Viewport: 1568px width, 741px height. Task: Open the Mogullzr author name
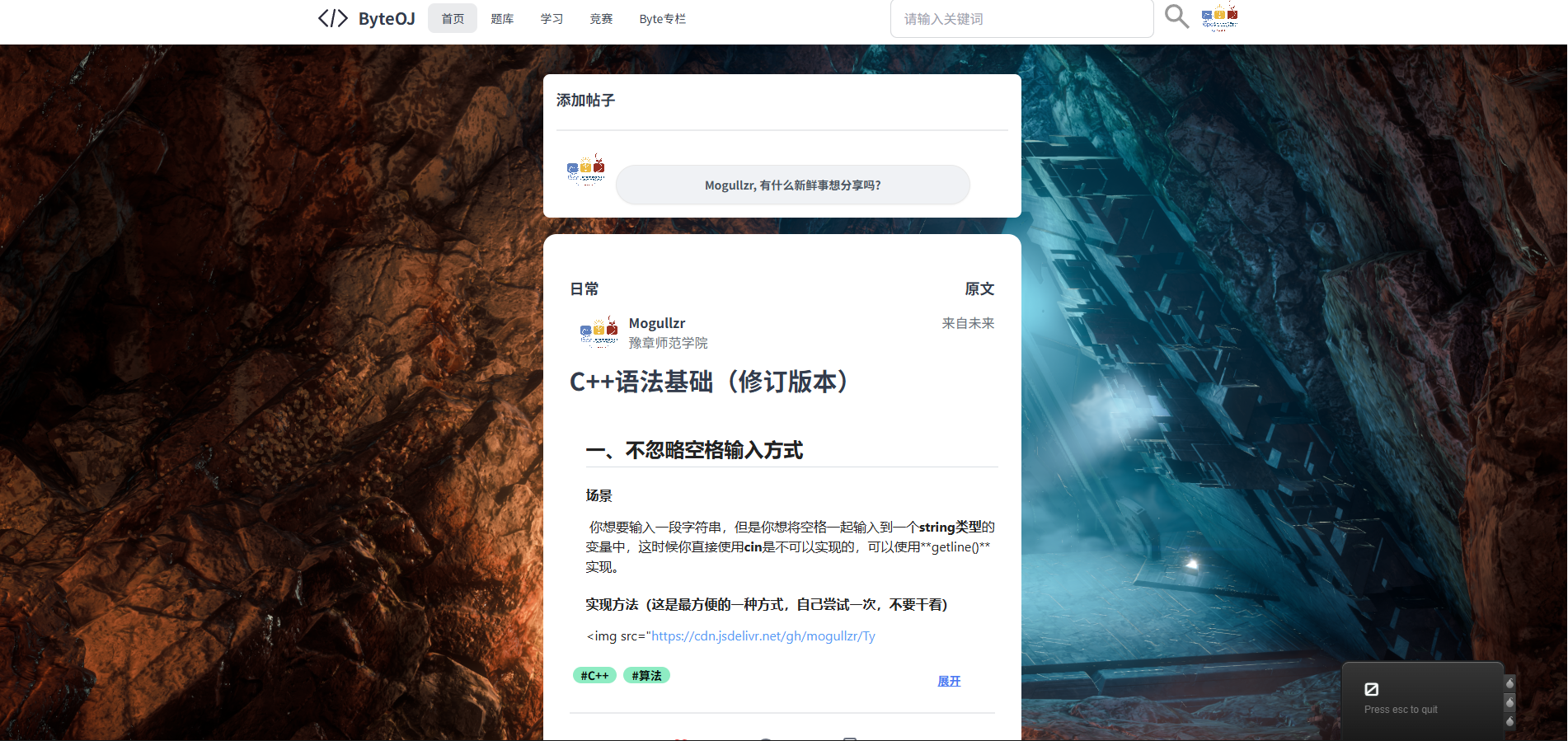pyautogui.click(x=657, y=323)
